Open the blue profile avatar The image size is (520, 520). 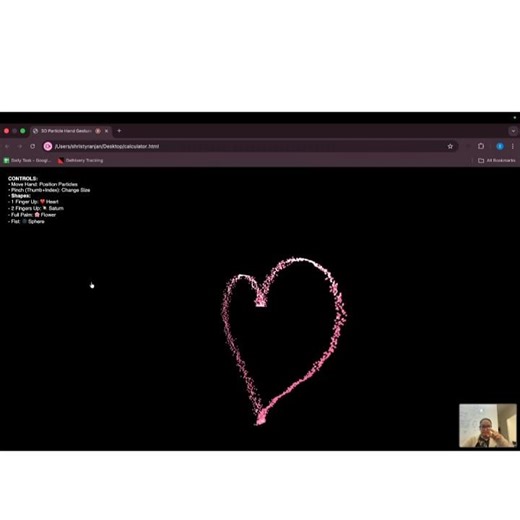500,146
